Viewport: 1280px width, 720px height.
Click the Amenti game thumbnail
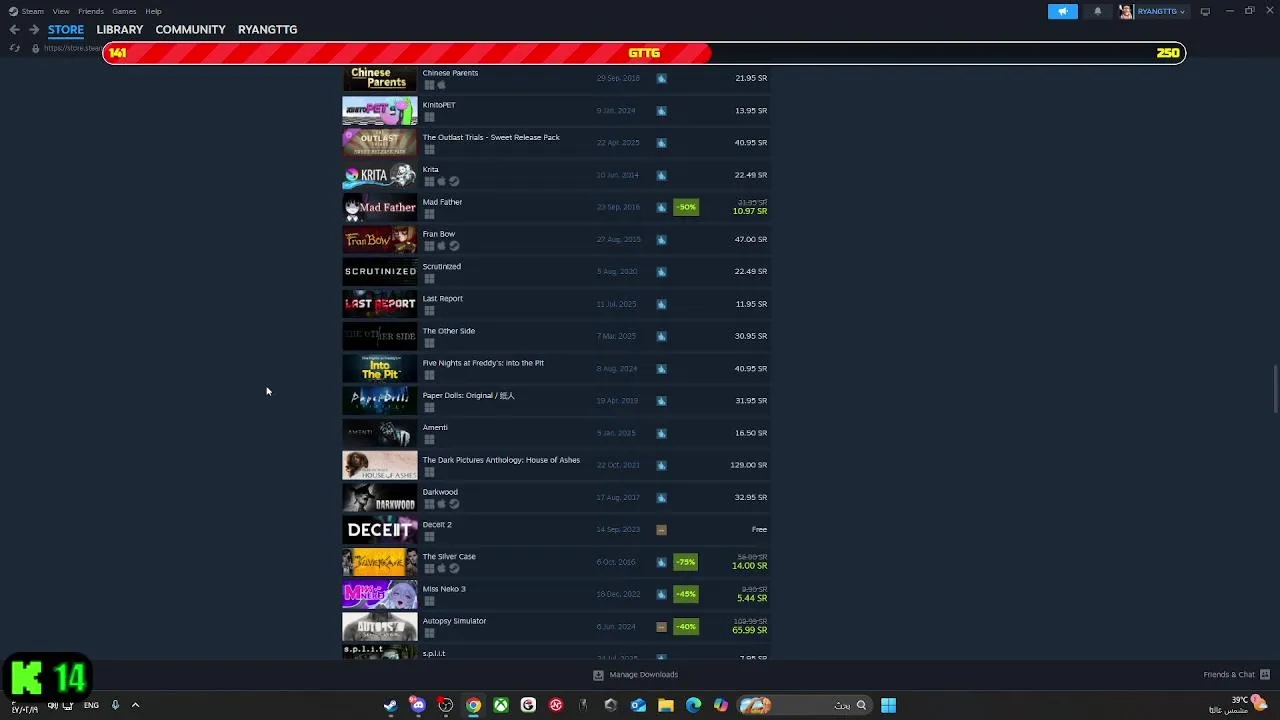click(x=380, y=433)
